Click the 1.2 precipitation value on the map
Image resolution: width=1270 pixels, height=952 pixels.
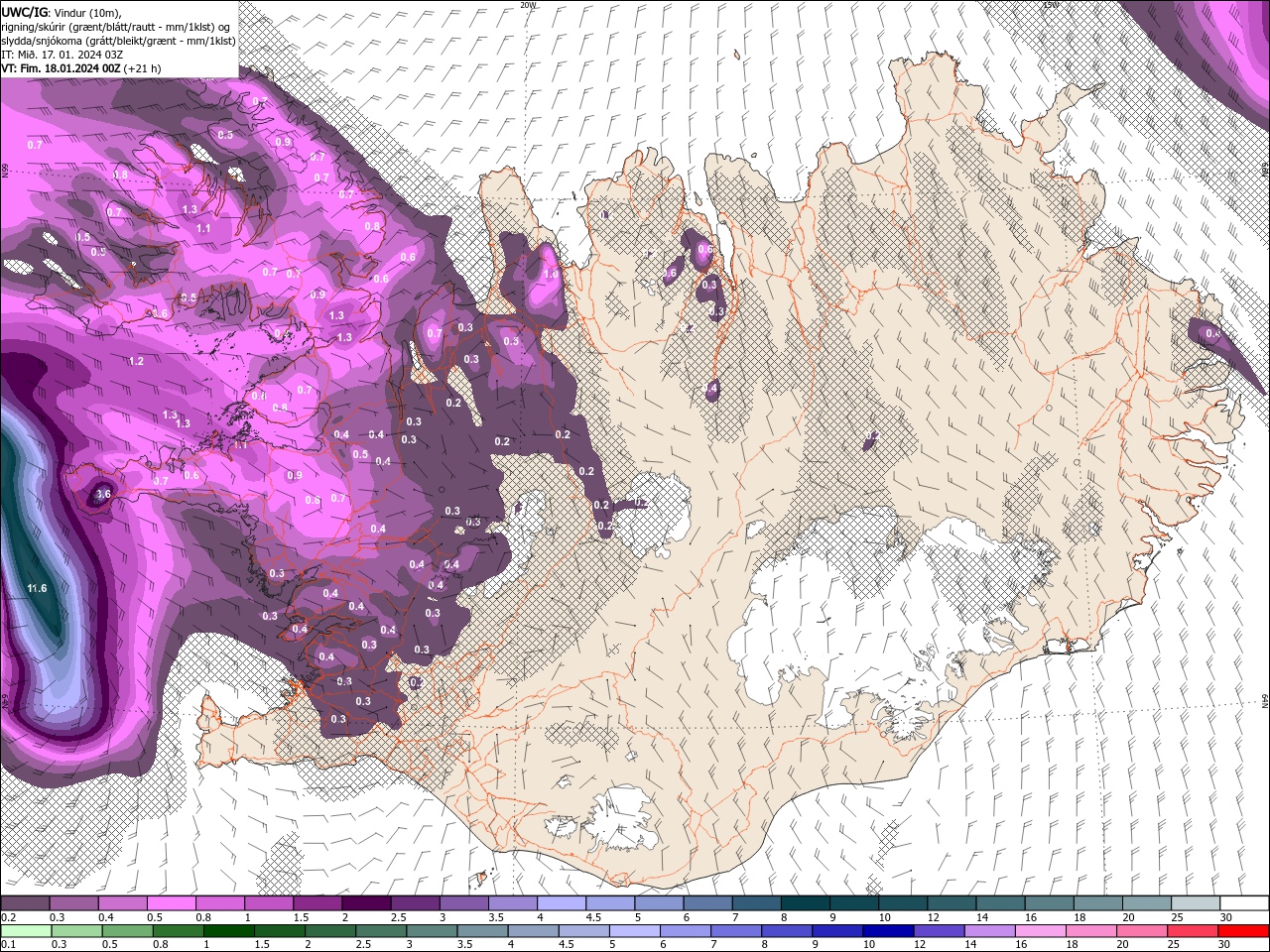(137, 361)
